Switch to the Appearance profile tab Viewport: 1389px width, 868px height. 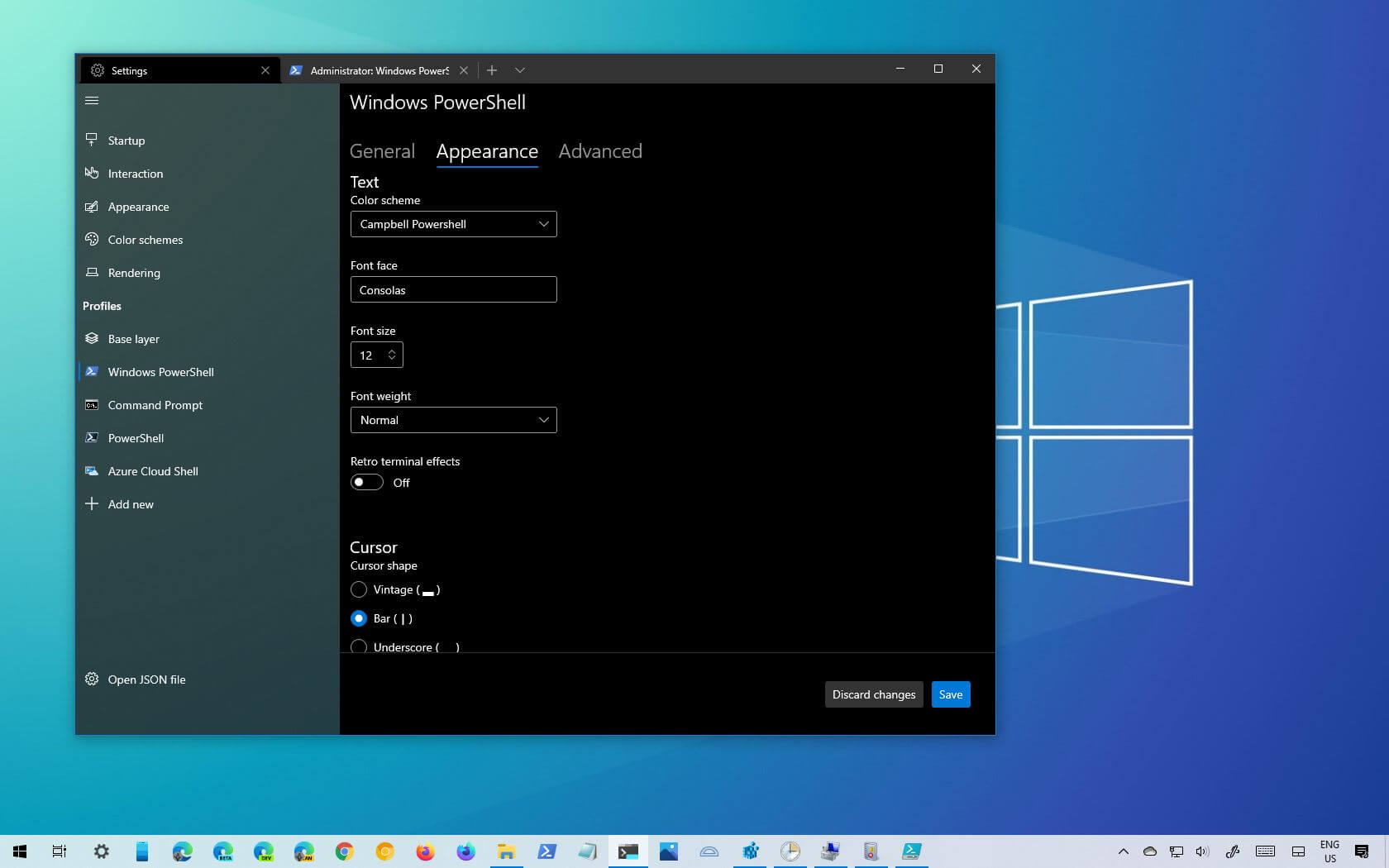(x=487, y=151)
